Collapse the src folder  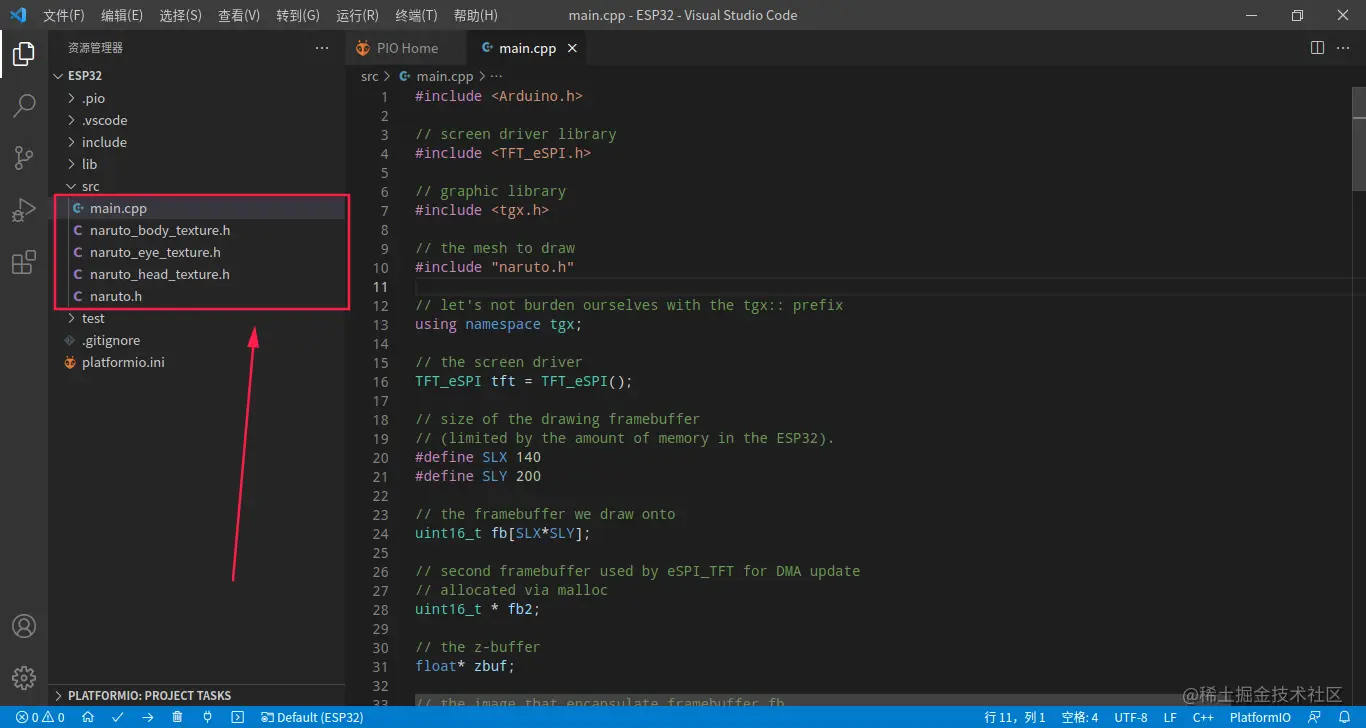tap(198, 186)
